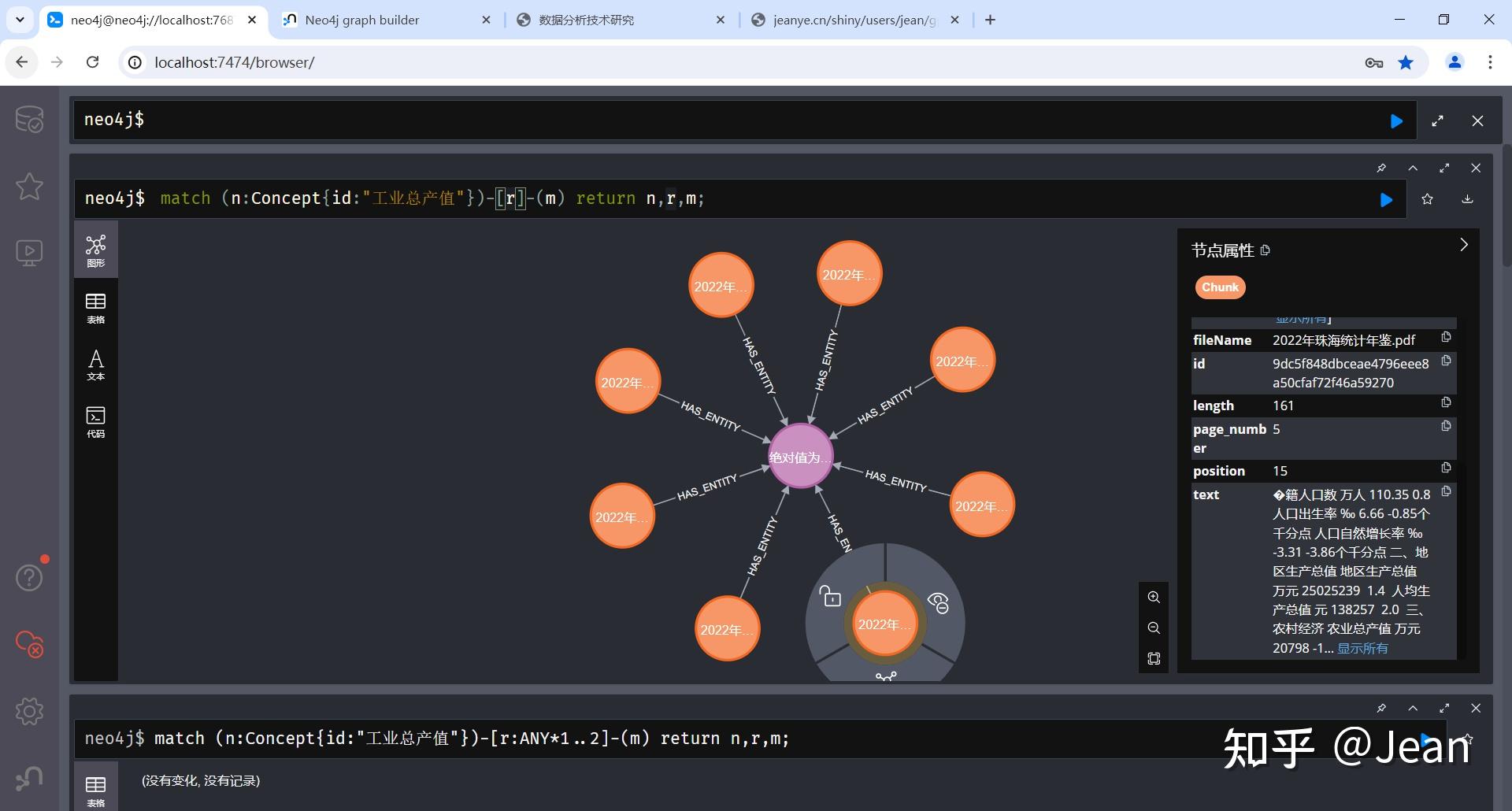
Task: Click 显示所有 to show full text
Action: 1362,647
